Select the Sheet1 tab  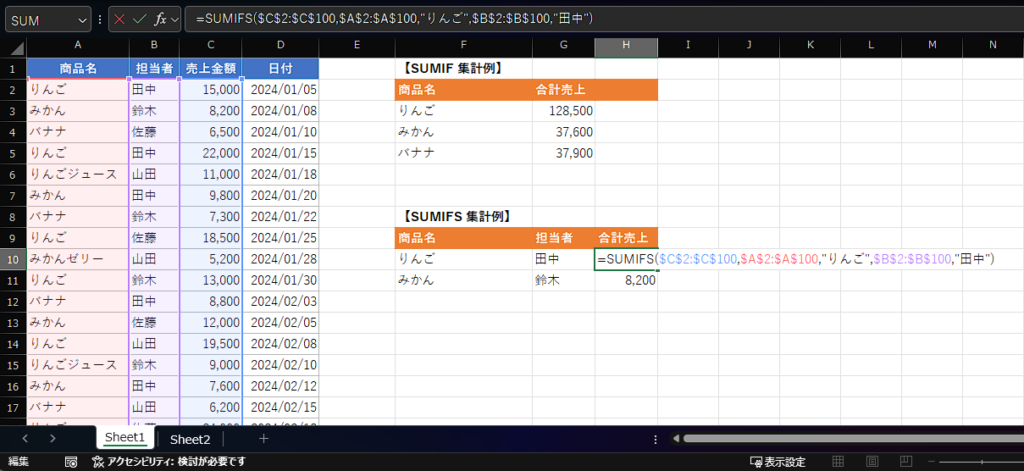126,438
